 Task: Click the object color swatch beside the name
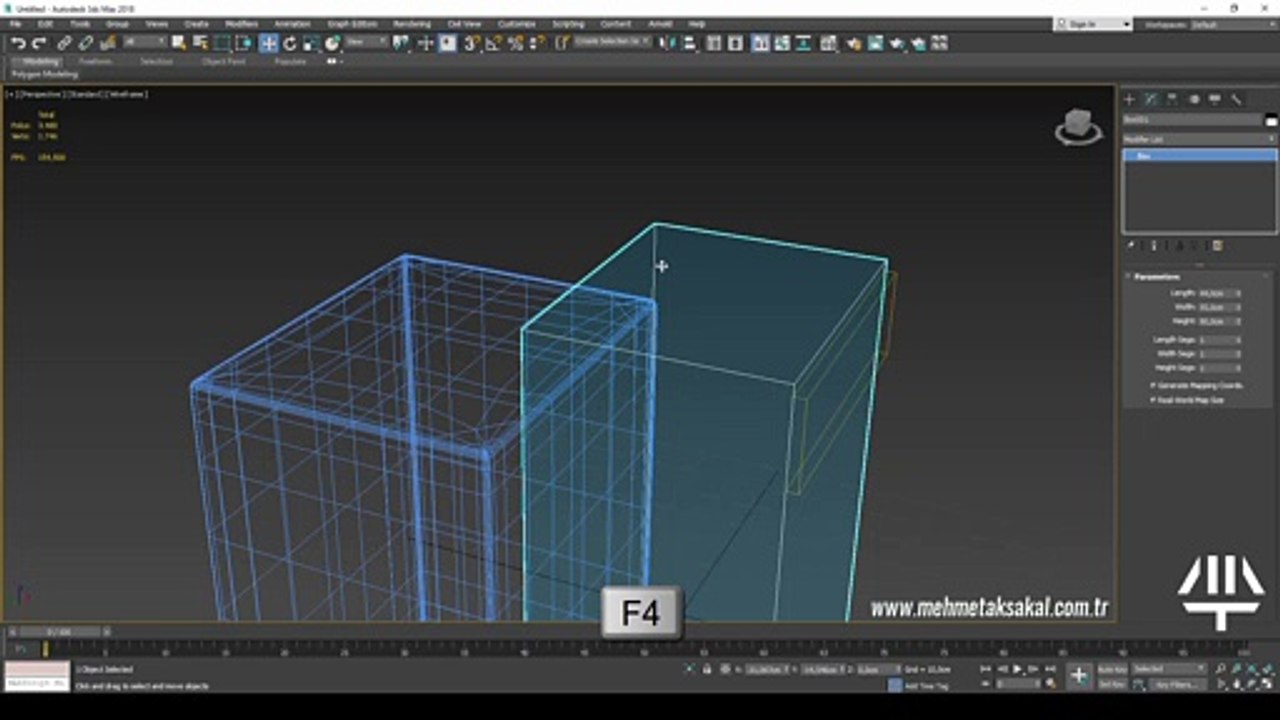coord(1271,120)
